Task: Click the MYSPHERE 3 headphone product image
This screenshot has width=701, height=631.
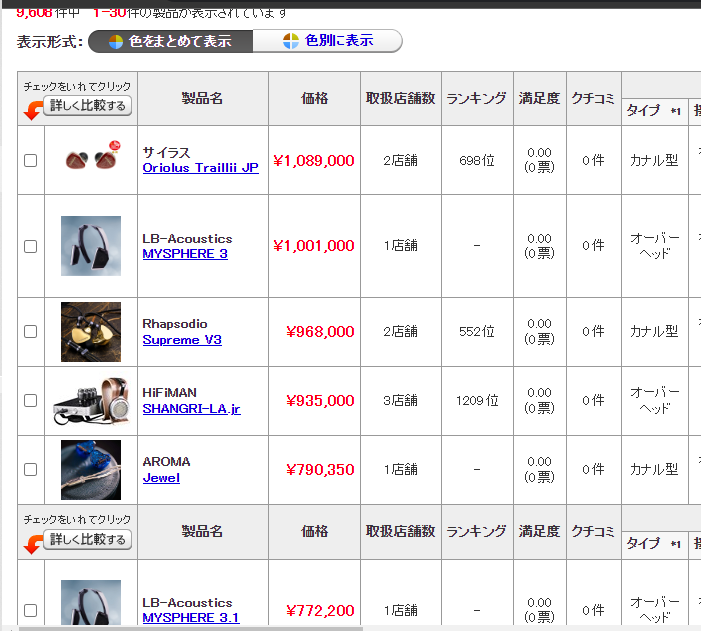Action: point(91,246)
